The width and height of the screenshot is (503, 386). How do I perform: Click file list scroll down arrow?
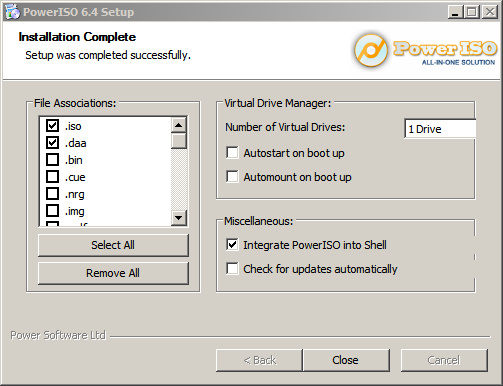pyautogui.click(x=179, y=218)
